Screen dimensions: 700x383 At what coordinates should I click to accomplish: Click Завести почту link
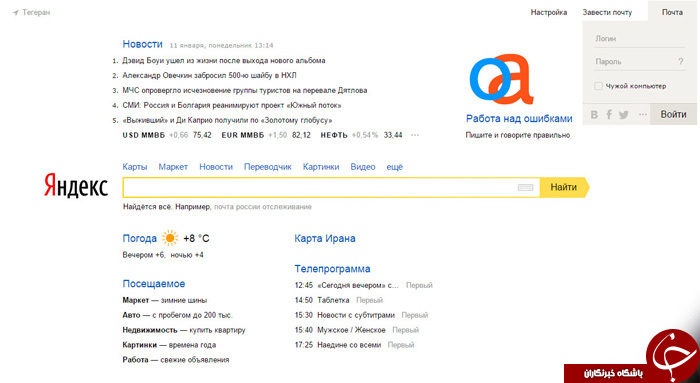pyautogui.click(x=607, y=12)
